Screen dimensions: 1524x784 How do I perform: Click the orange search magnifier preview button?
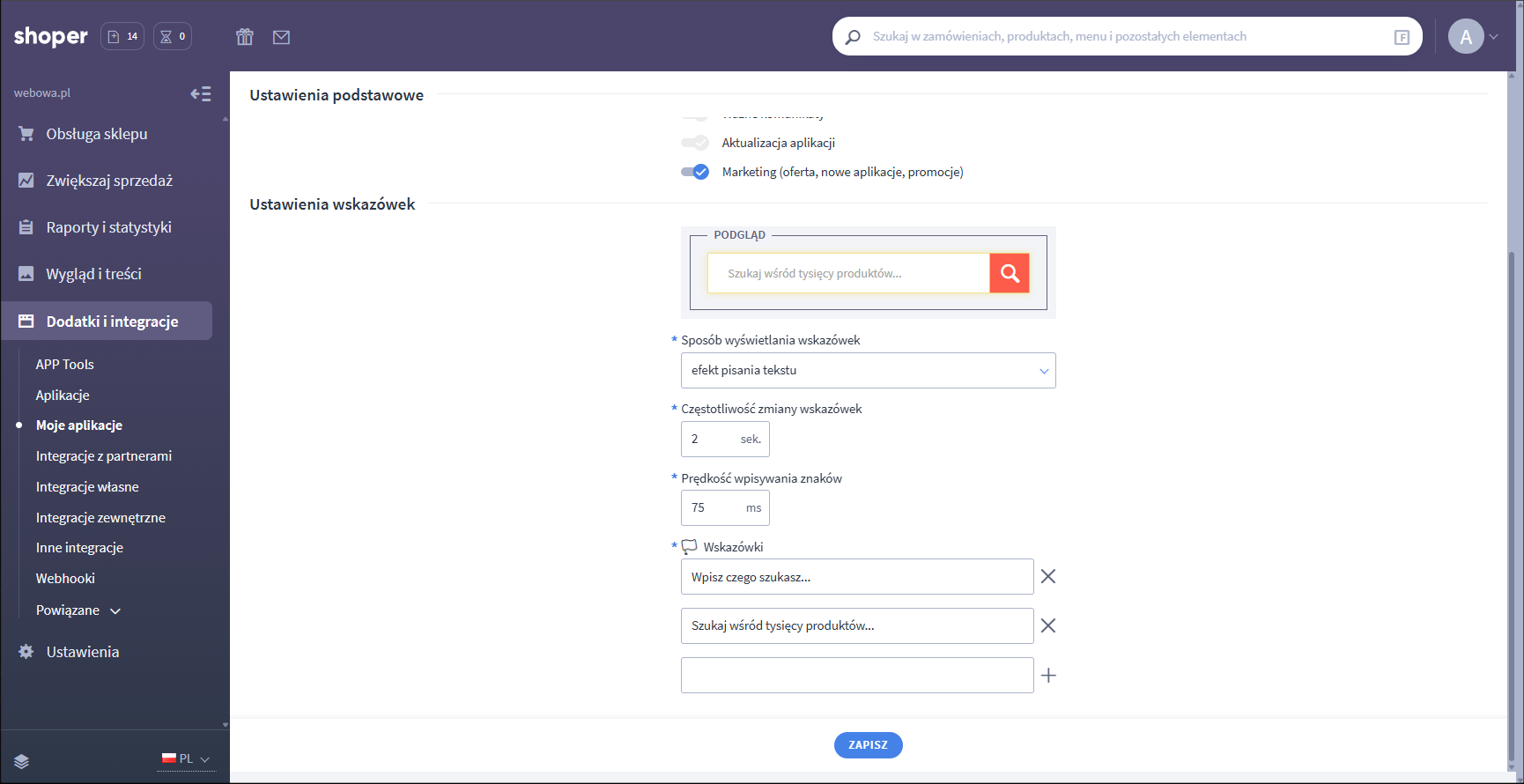(1010, 273)
